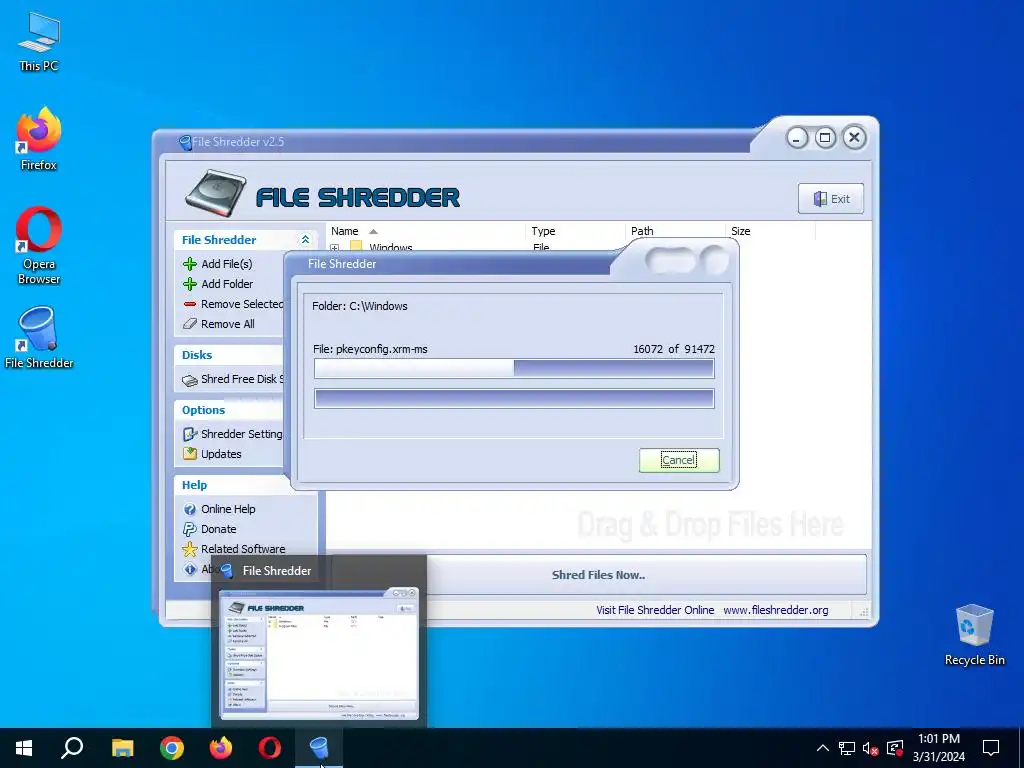Expand the Windows folder tree node

point(334,248)
